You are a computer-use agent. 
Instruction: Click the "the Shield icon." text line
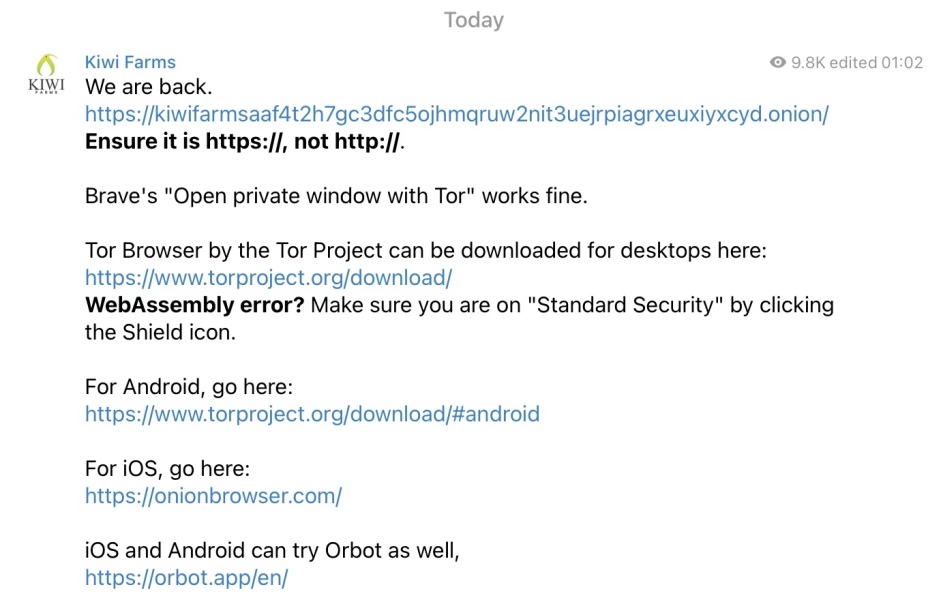(x=160, y=332)
